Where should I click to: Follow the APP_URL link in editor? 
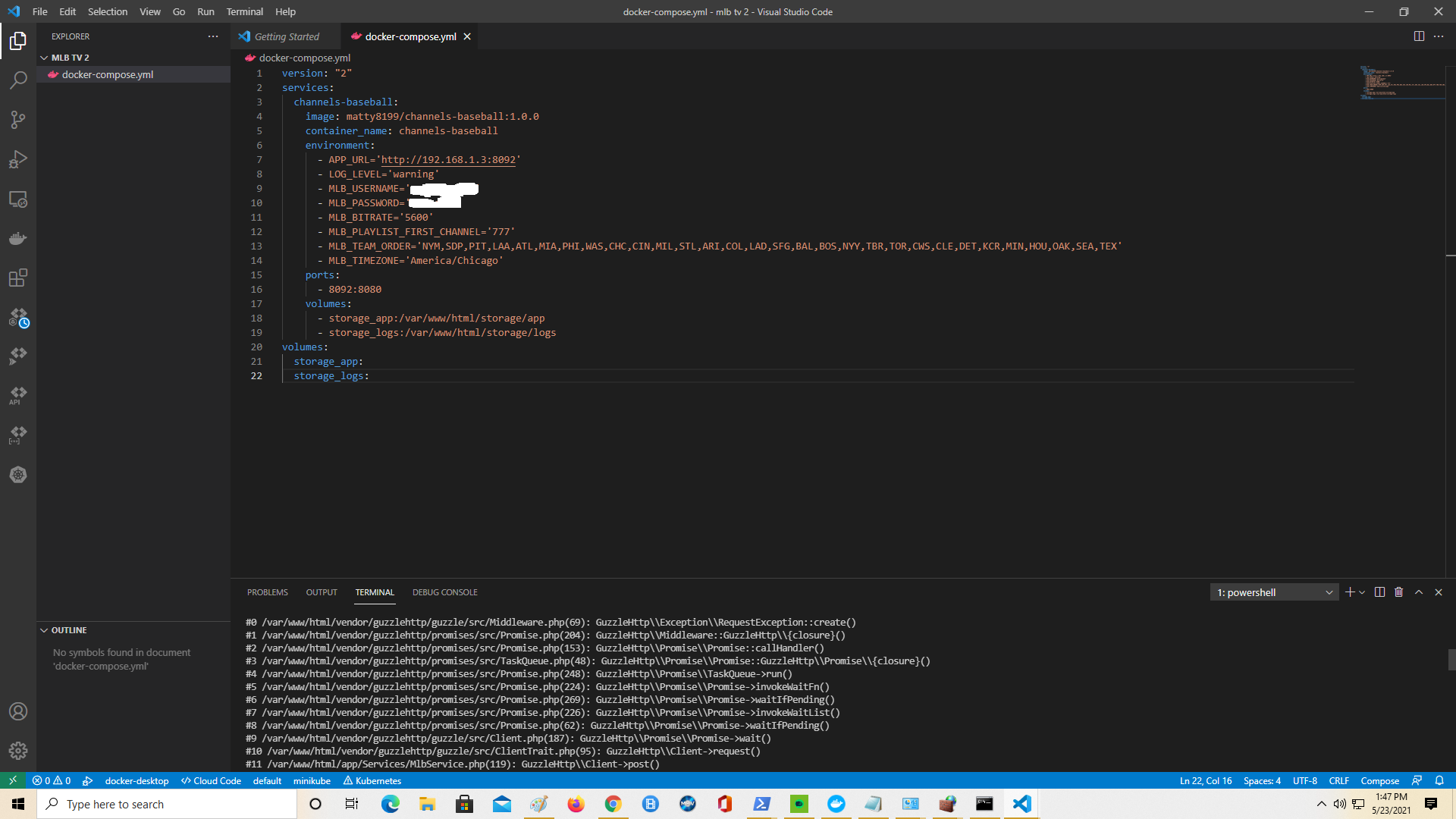coord(448,160)
